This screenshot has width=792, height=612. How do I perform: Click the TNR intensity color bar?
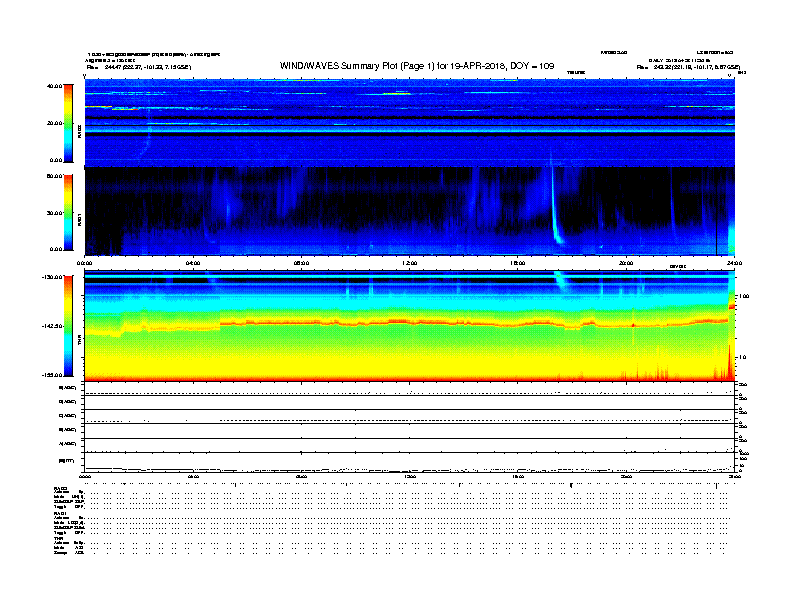click(x=68, y=326)
